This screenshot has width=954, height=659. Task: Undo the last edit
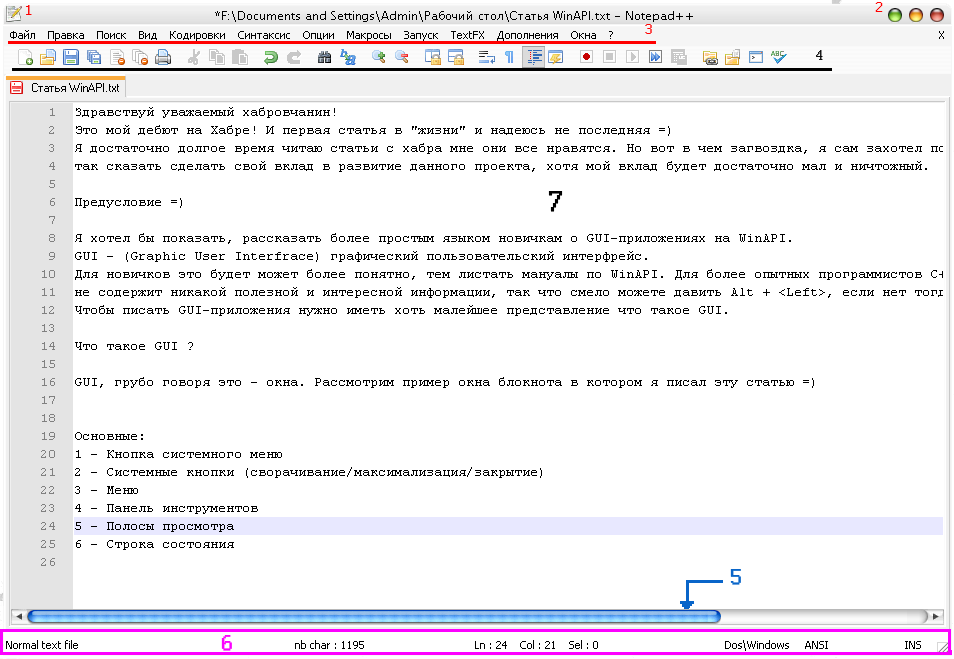[x=271, y=57]
